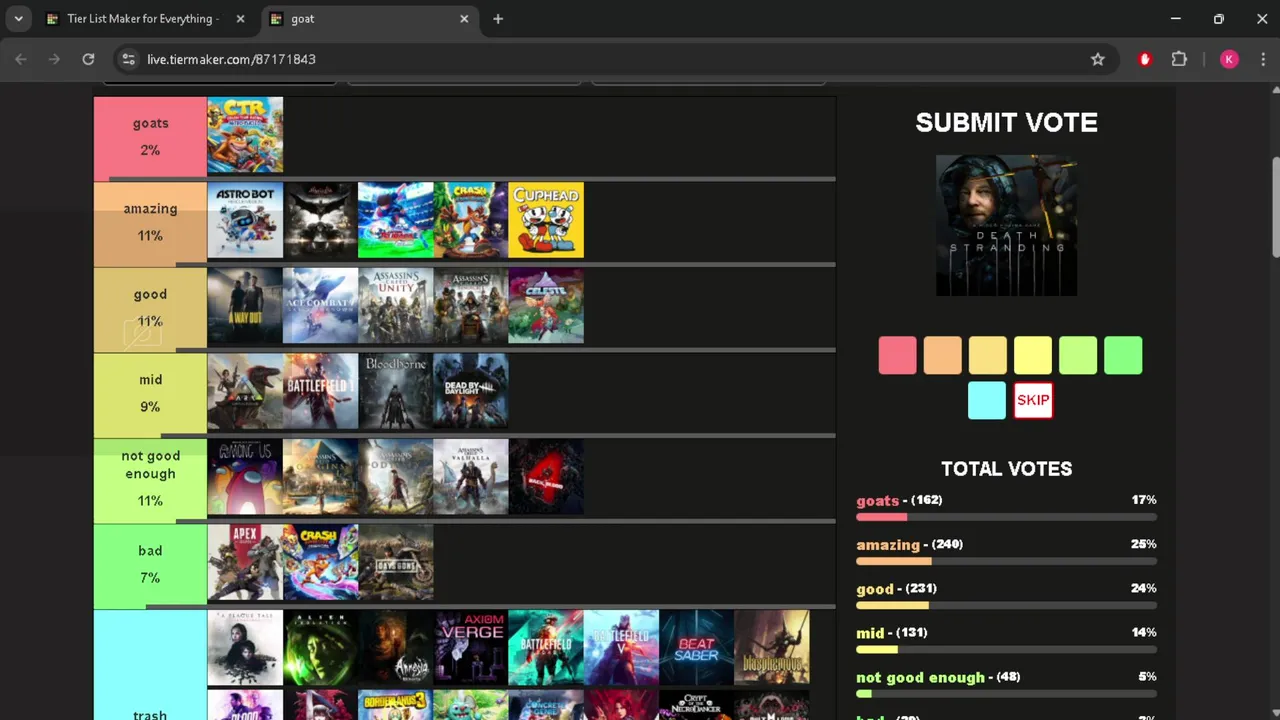Select the Apex Legends cover
The width and height of the screenshot is (1280, 720).
(x=245, y=562)
